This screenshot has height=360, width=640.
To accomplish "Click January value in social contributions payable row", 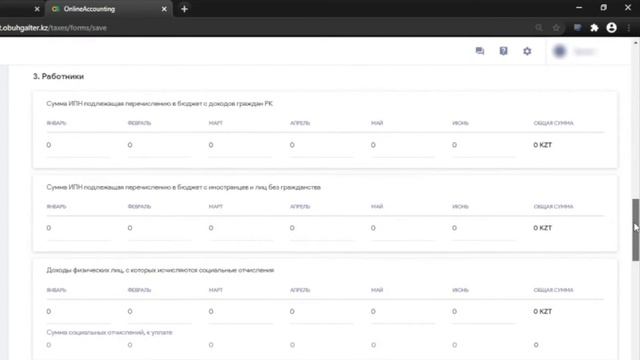I will pos(49,345).
